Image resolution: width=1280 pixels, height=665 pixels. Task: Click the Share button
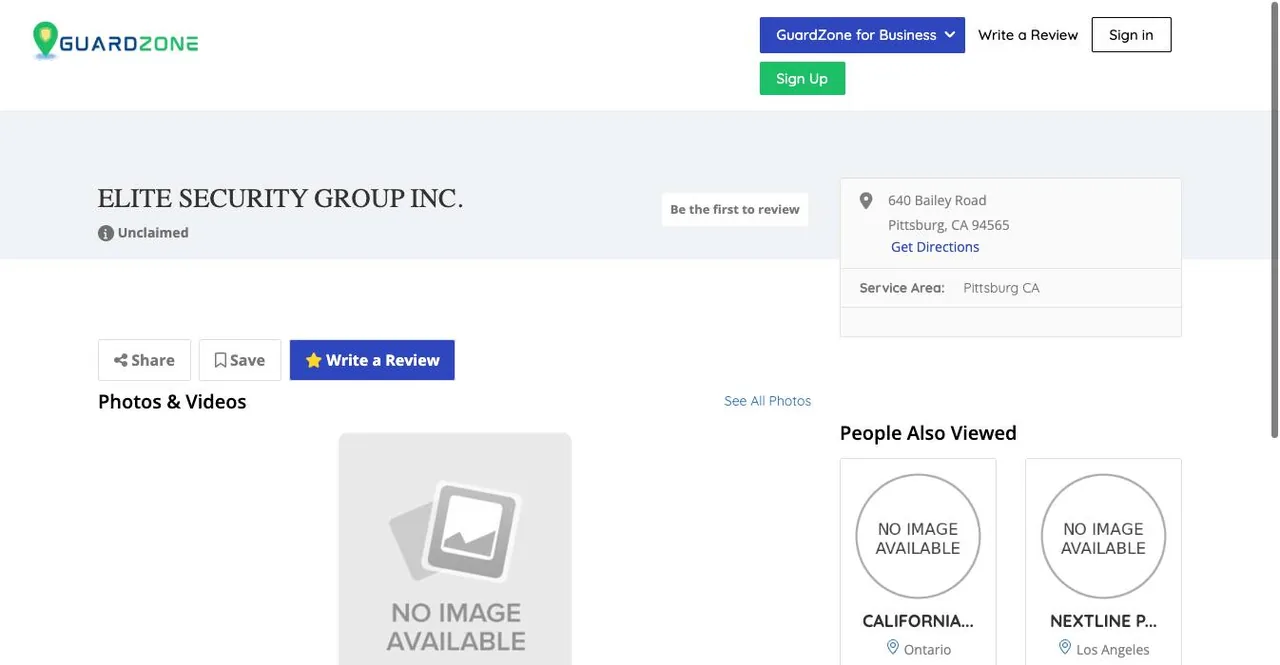point(144,360)
